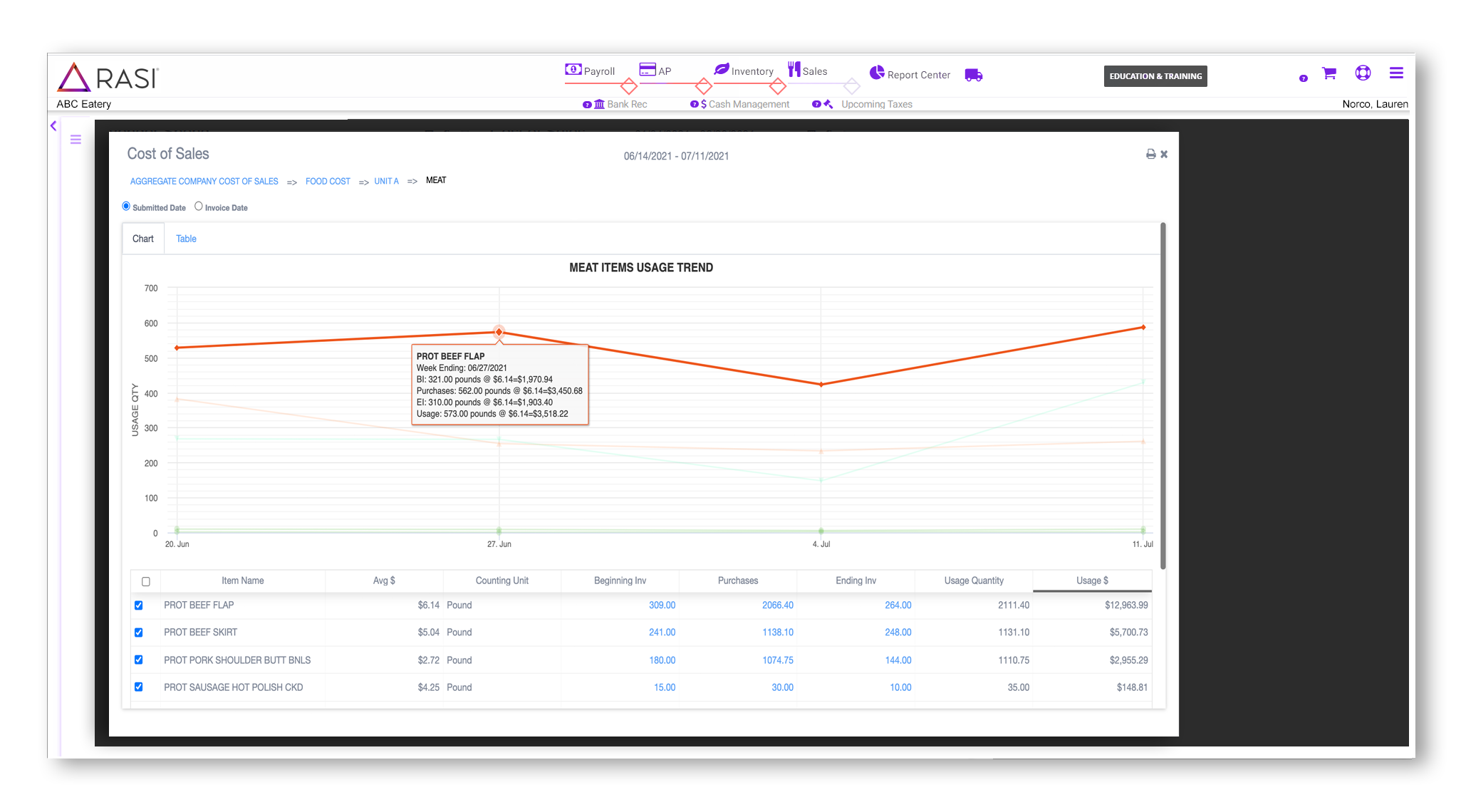
Task: Collapse the left sidebar with the chevron
Action: [53, 125]
